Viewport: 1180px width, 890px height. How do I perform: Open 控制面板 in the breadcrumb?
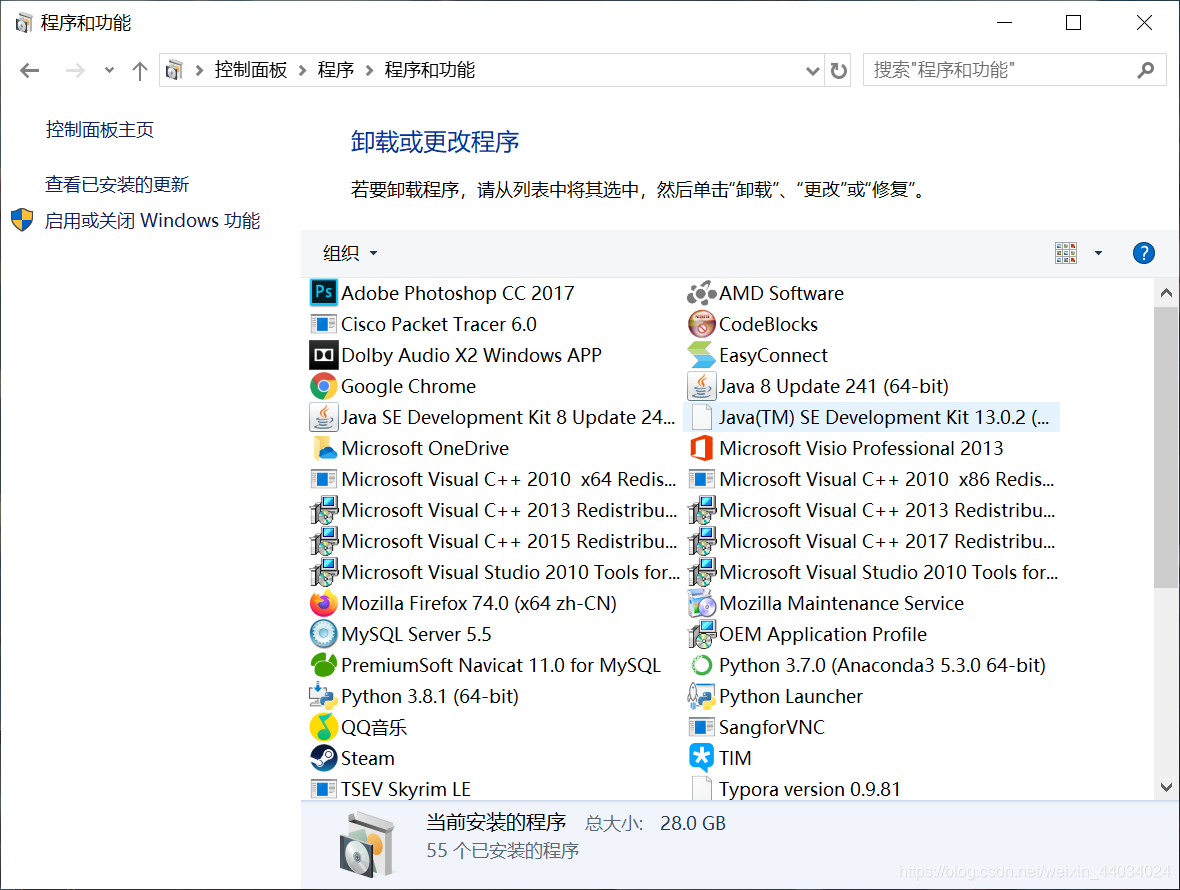tap(251, 71)
